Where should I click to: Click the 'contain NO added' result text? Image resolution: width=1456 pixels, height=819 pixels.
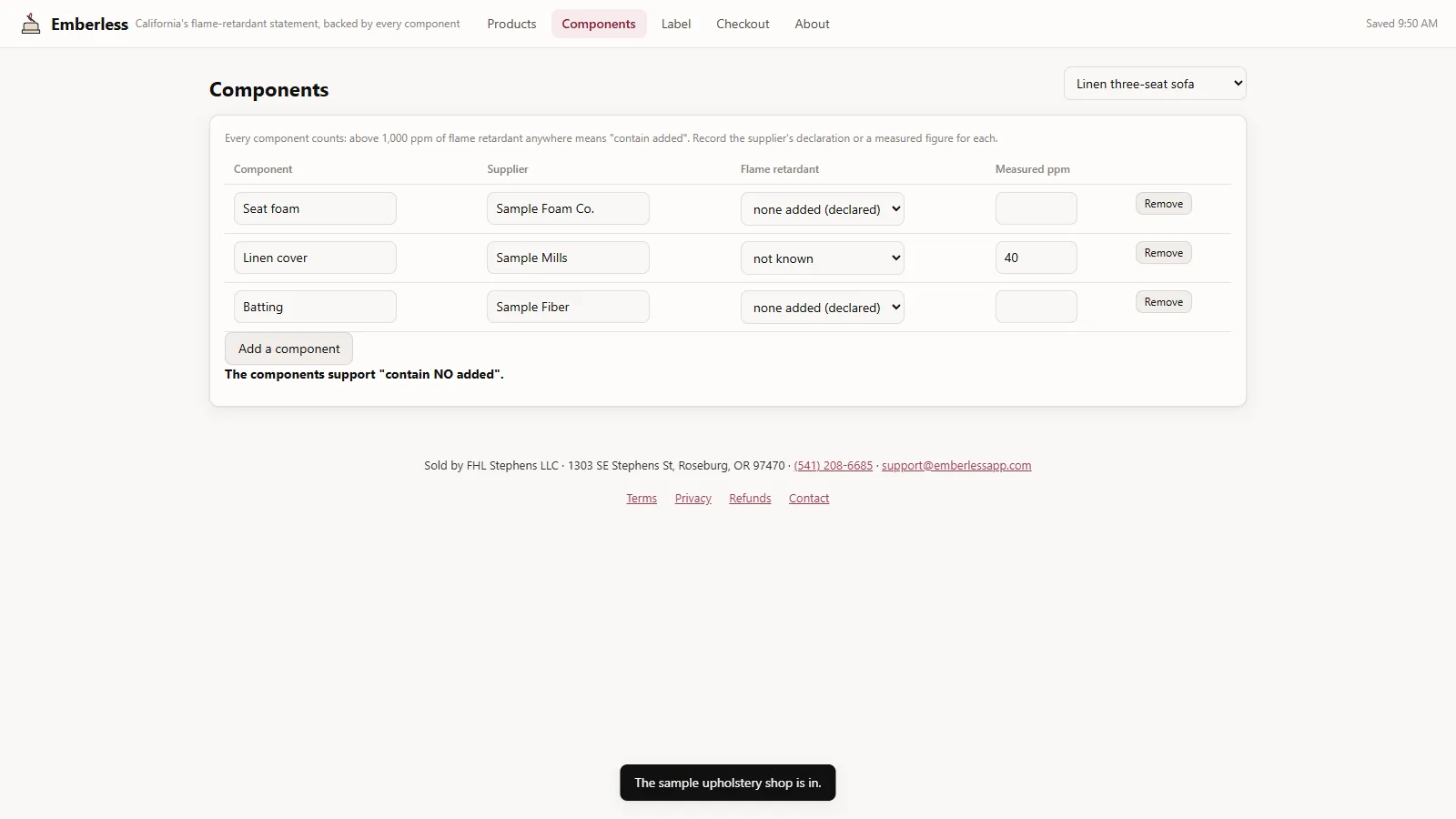click(x=364, y=374)
